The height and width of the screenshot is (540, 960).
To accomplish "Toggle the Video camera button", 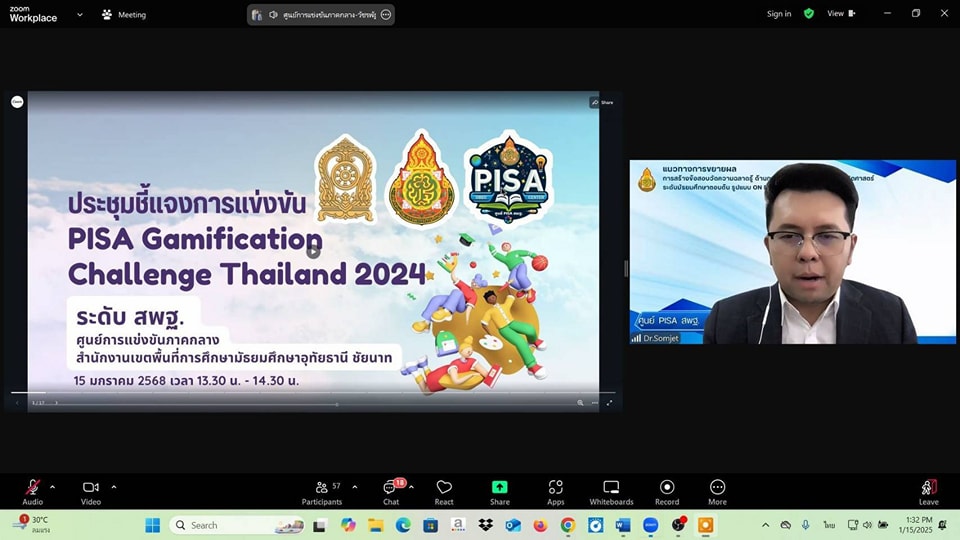I will pyautogui.click(x=91, y=492).
